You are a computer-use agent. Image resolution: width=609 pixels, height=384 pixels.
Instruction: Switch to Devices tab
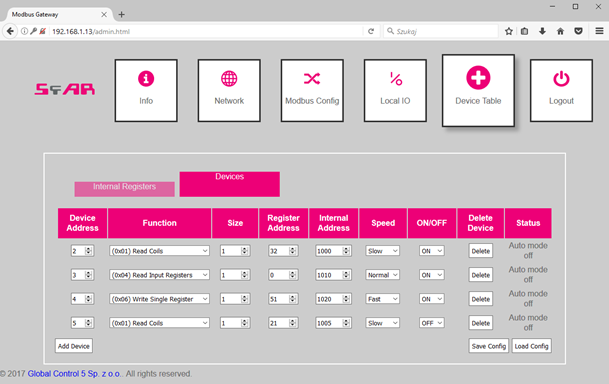click(230, 184)
